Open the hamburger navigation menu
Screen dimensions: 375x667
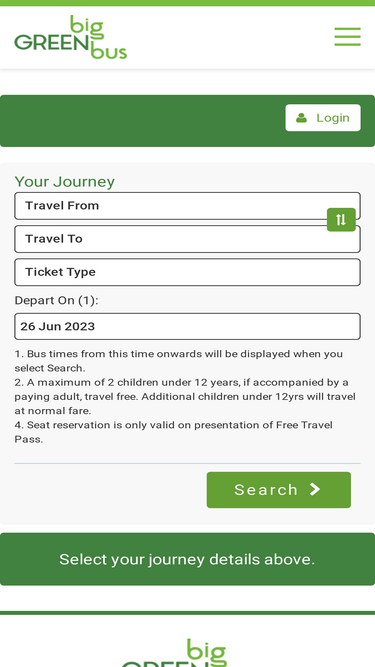coord(347,37)
